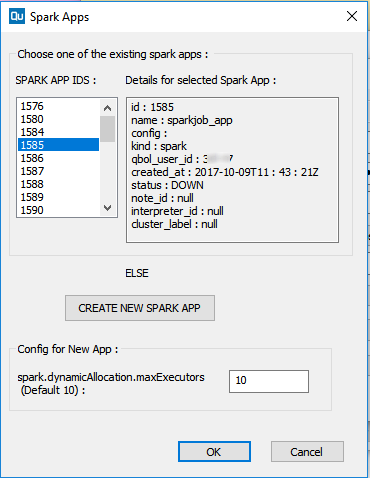This screenshot has height=478, width=370.
Task: Click the 'kind : spark' detail line
Action: click(x=159, y=146)
